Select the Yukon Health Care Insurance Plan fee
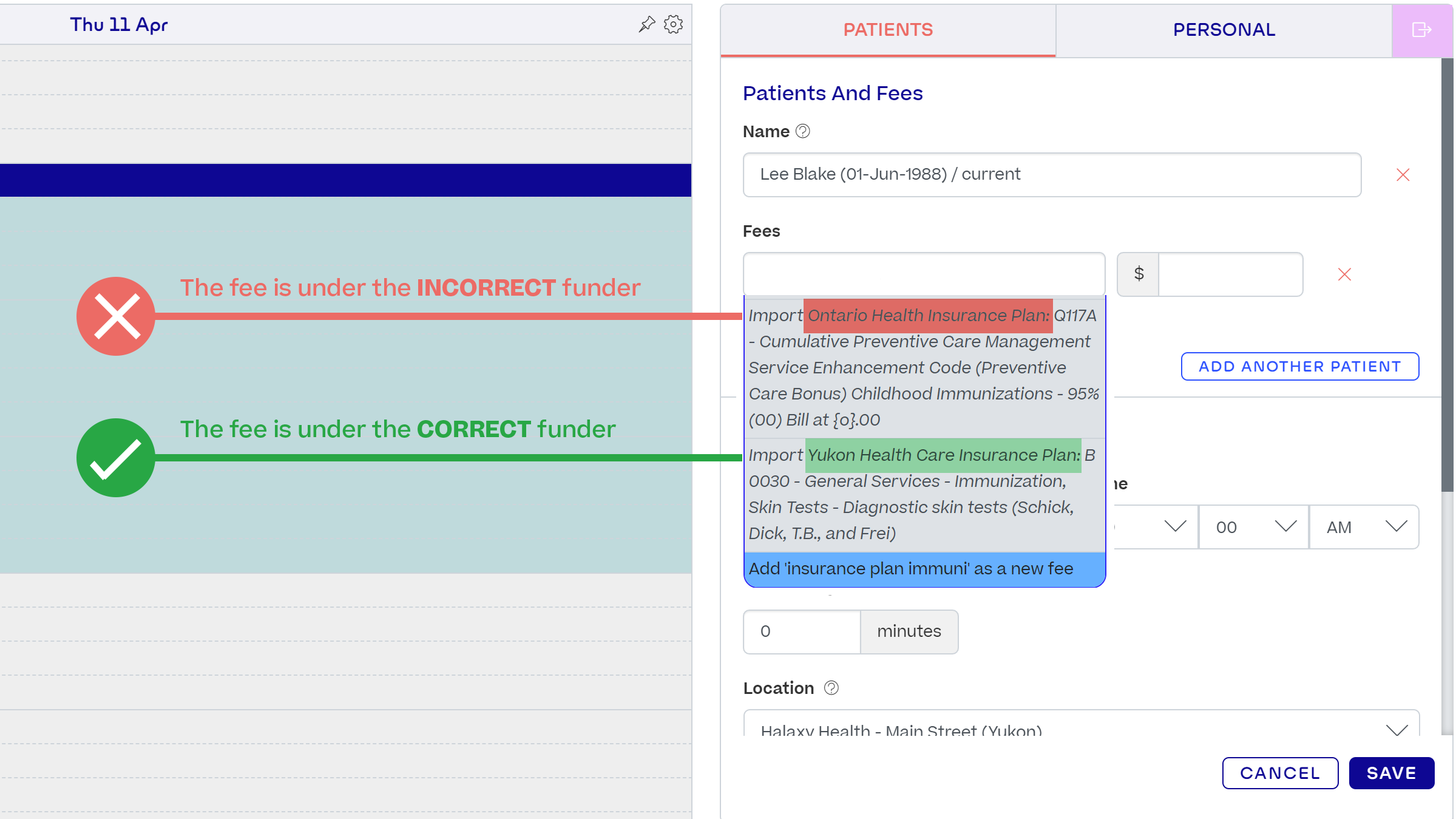The width and height of the screenshot is (1456, 819). tap(924, 494)
